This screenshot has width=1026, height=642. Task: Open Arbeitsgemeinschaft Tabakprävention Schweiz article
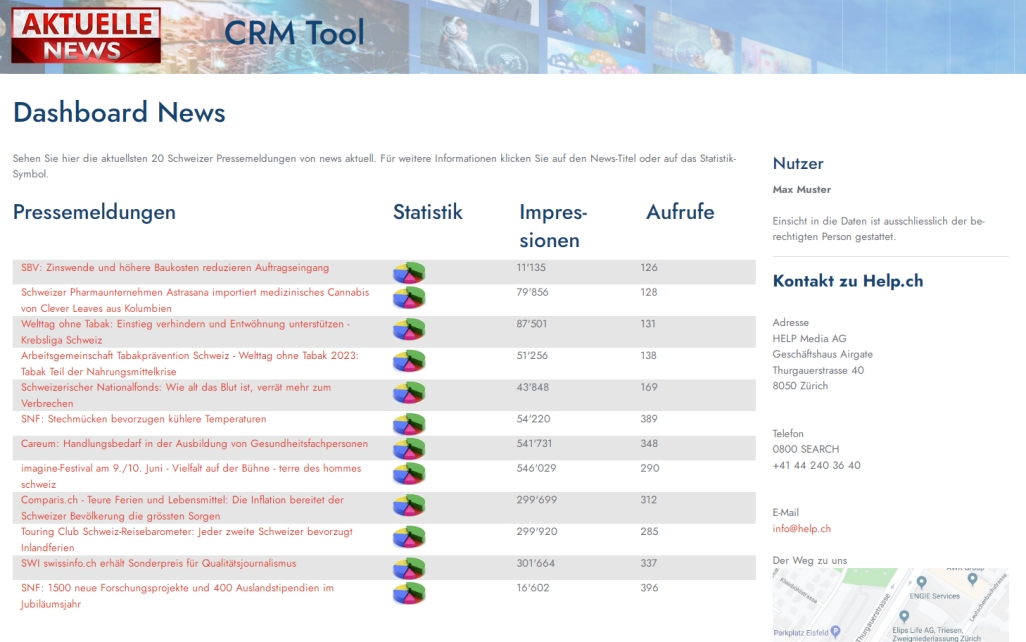pos(190,363)
